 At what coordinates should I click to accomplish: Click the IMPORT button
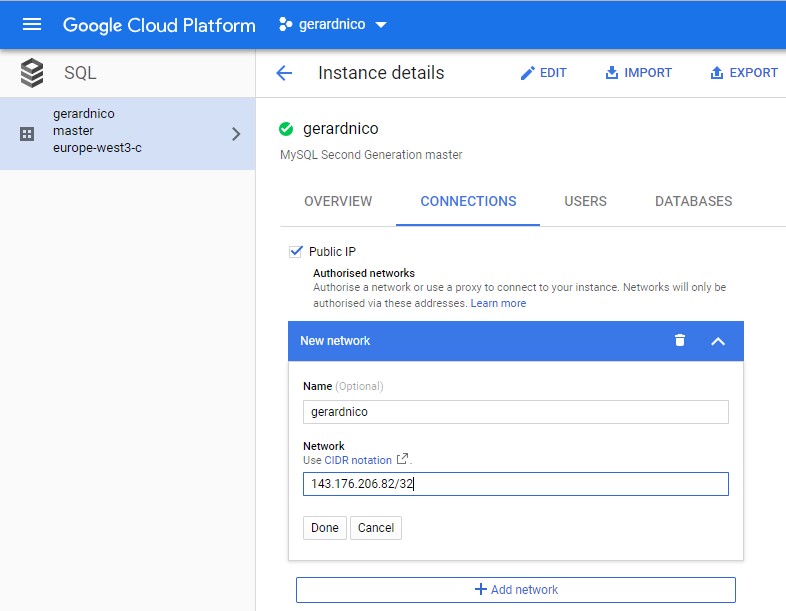[638, 73]
